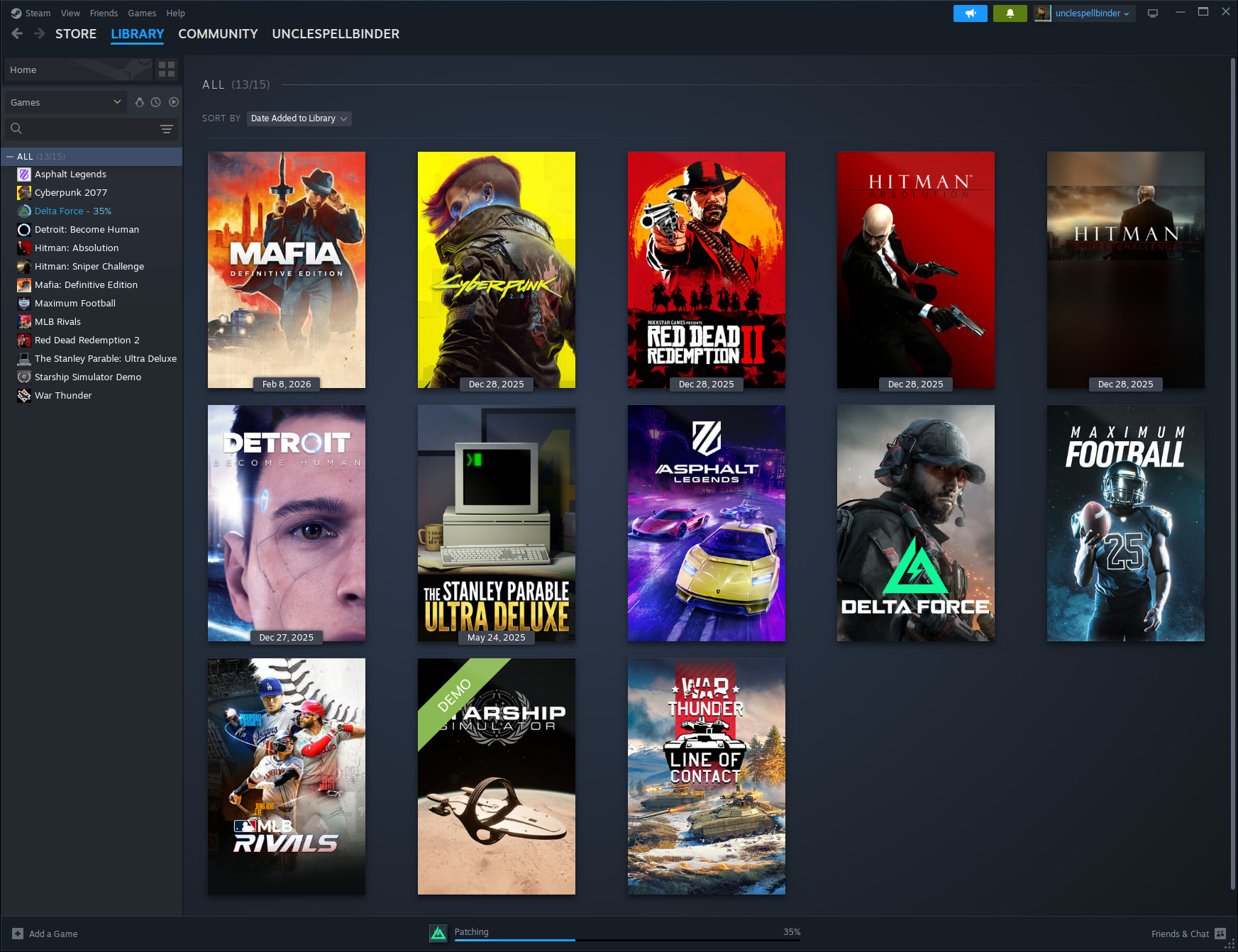Open the Friends menu
The height and width of the screenshot is (952, 1238).
tap(104, 13)
